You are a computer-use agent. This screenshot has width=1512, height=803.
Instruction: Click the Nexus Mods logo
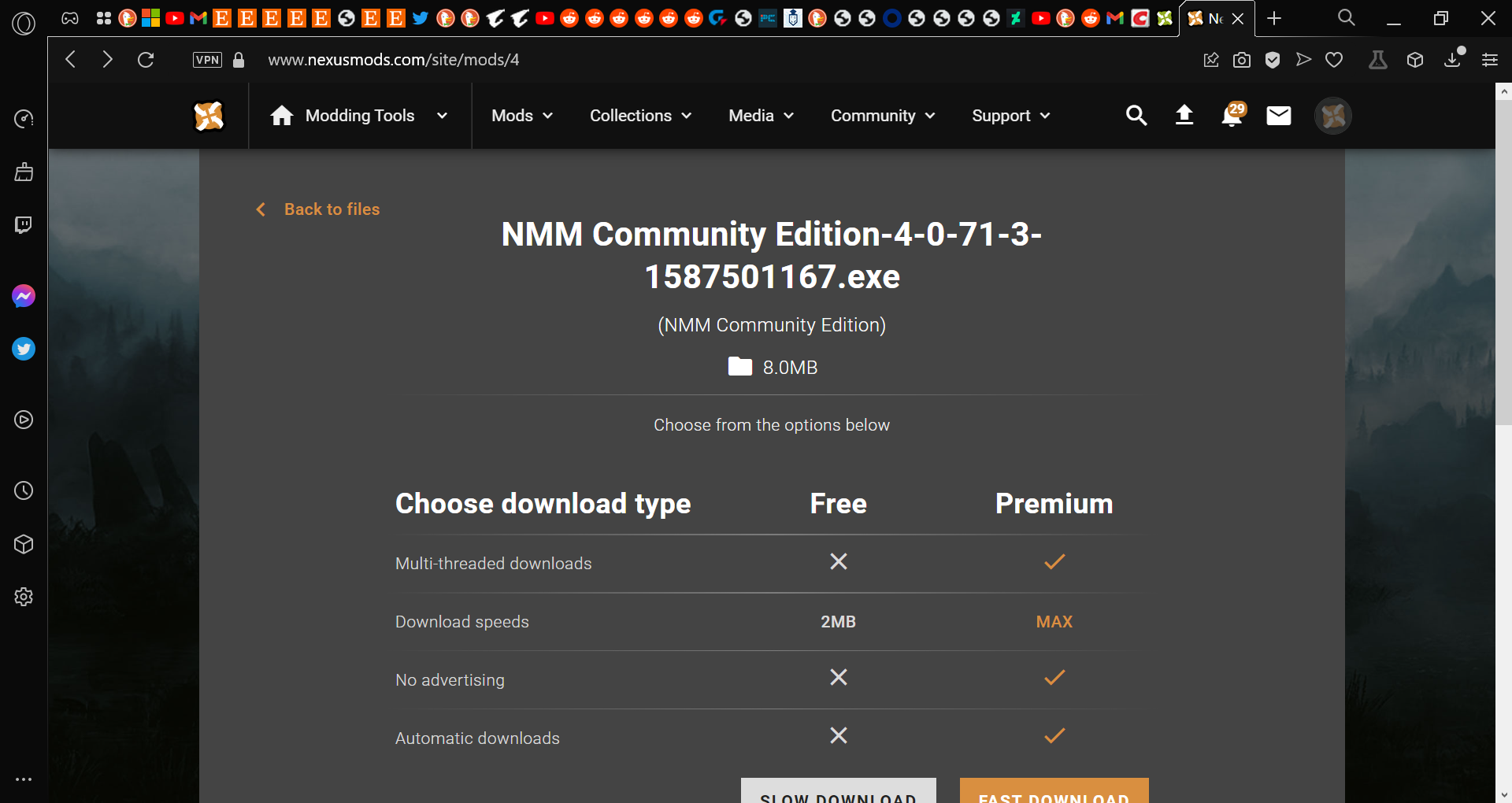[209, 116]
